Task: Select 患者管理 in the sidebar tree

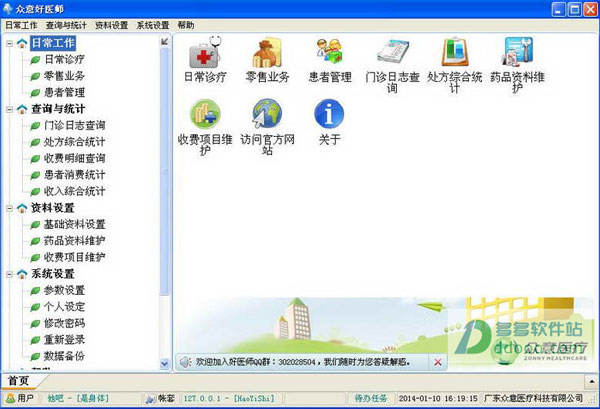Action: click(64, 92)
